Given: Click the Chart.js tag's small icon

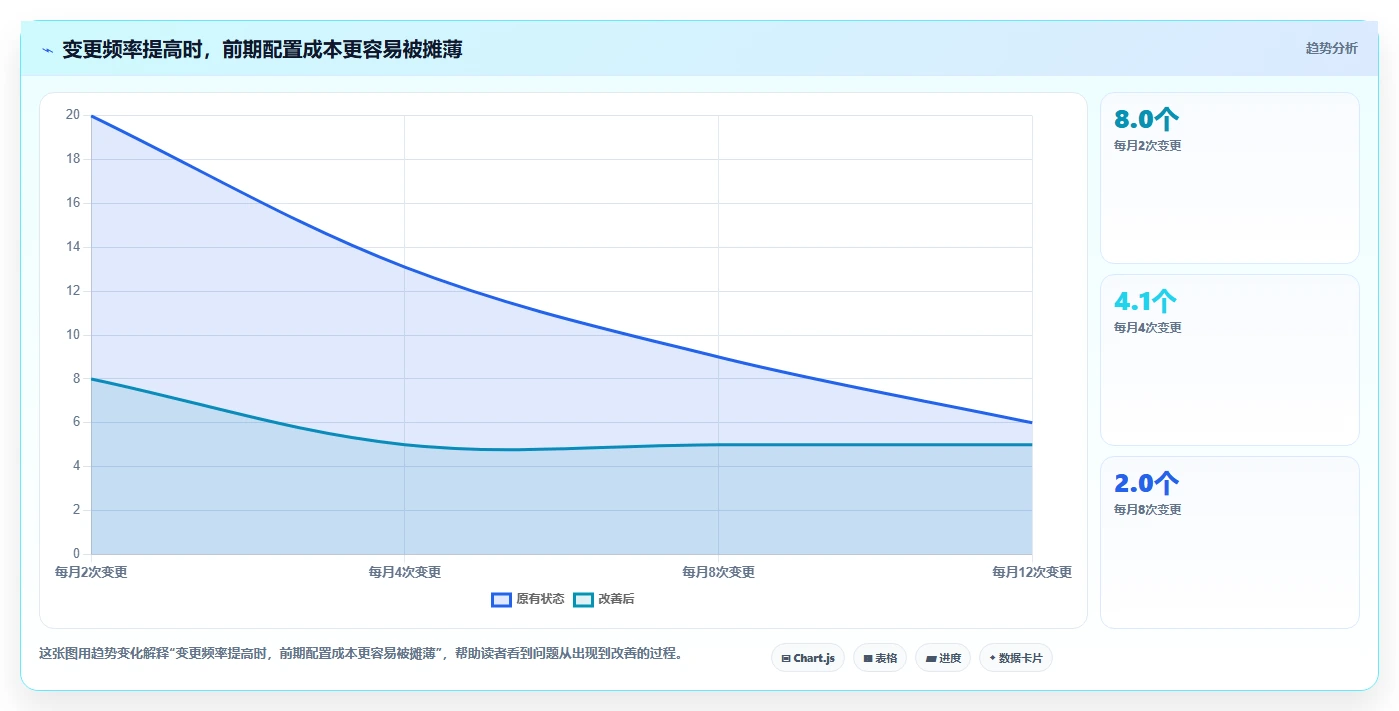Looking at the screenshot, I should (x=786, y=659).
